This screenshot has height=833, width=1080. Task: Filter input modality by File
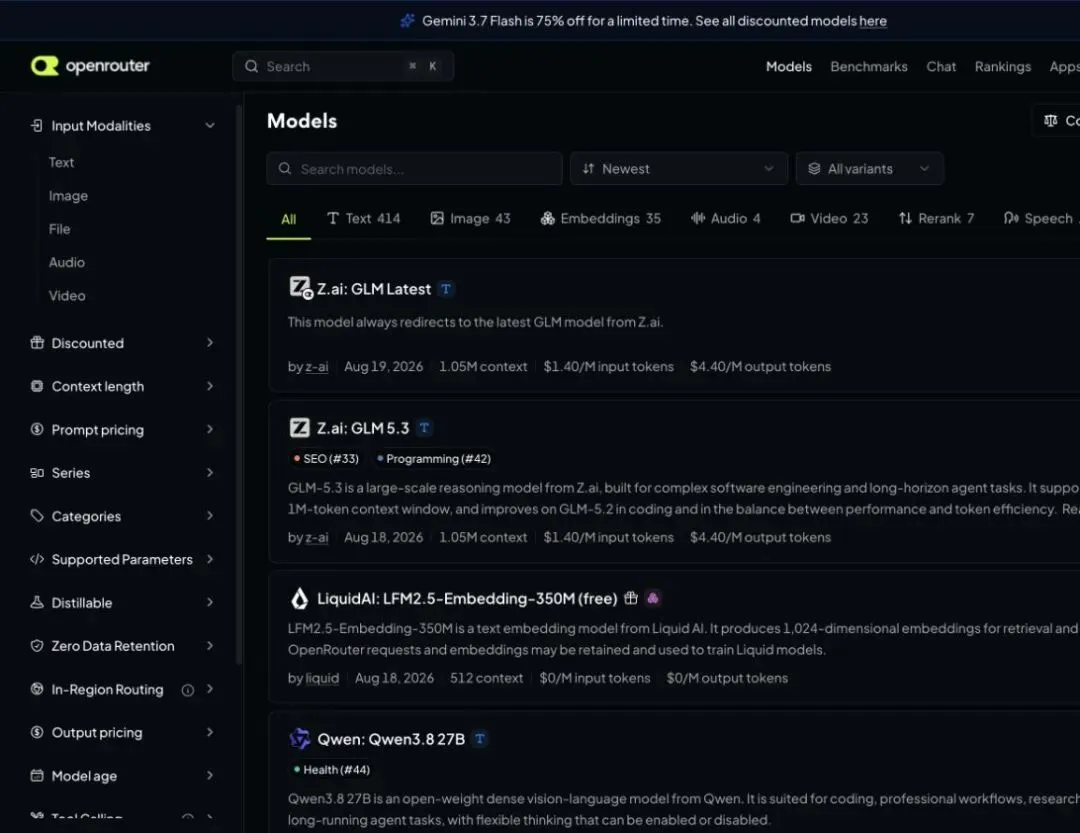point(59,229)
